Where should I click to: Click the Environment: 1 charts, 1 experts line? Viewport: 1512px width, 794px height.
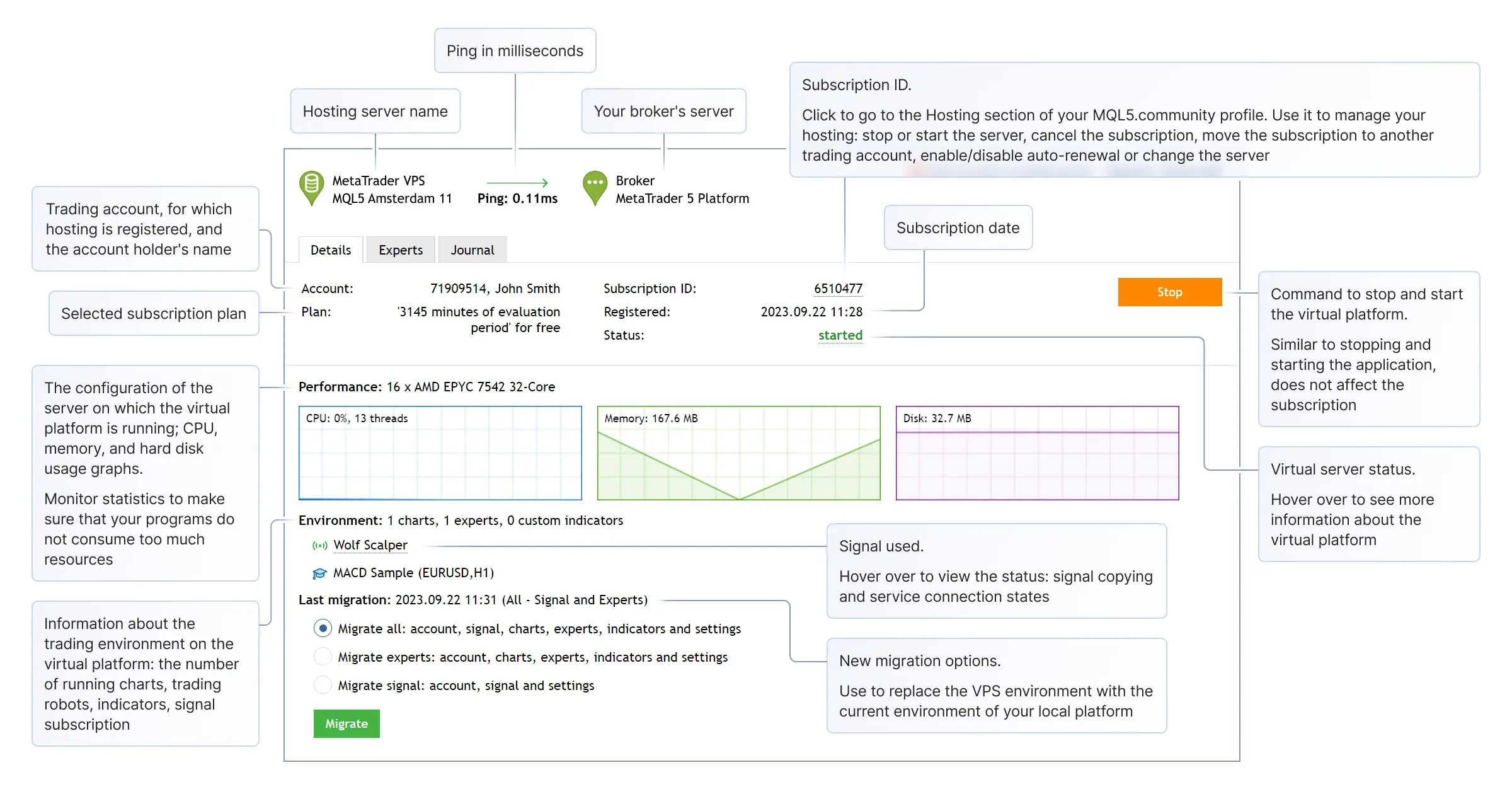(461, 521)
